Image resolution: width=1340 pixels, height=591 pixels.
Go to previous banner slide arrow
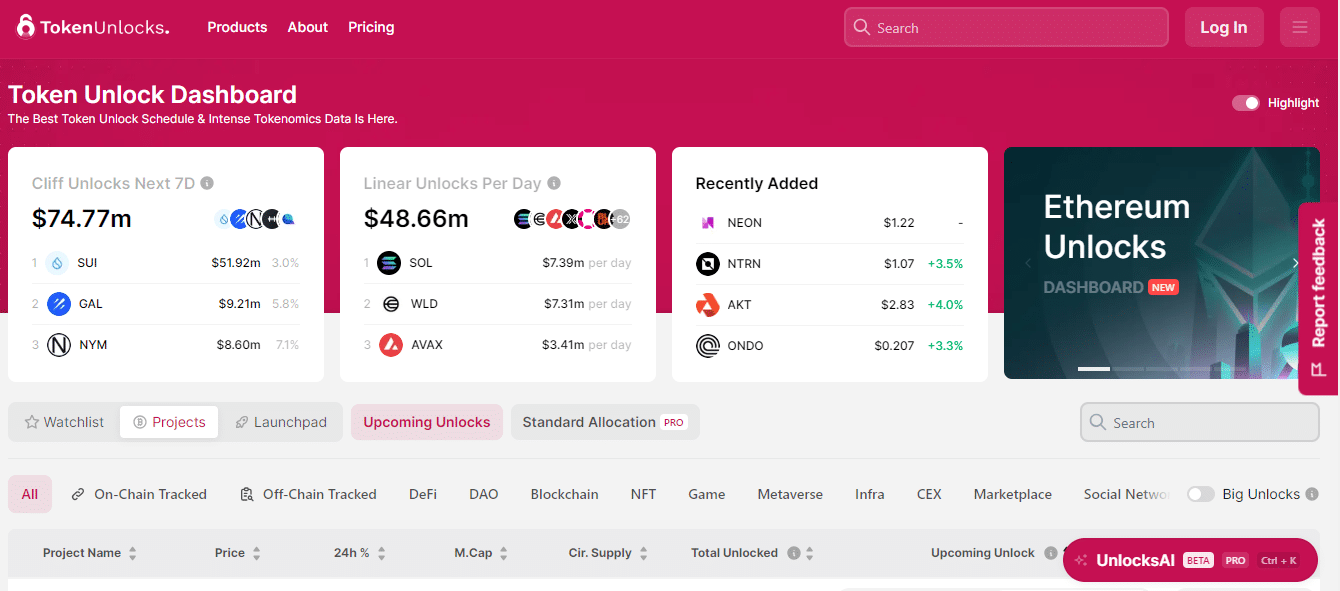1026,263
